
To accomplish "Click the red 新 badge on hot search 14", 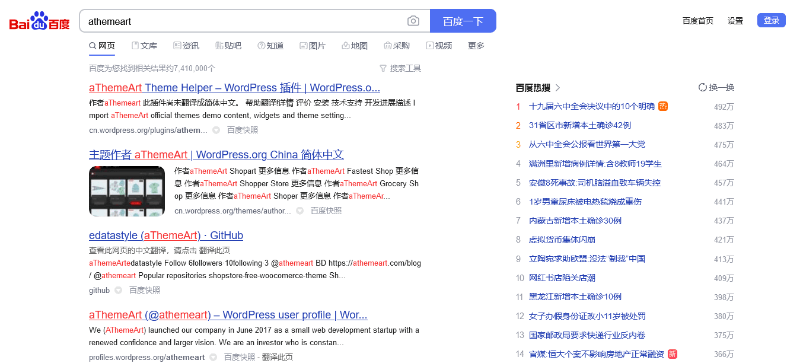I will pos(672,354).
